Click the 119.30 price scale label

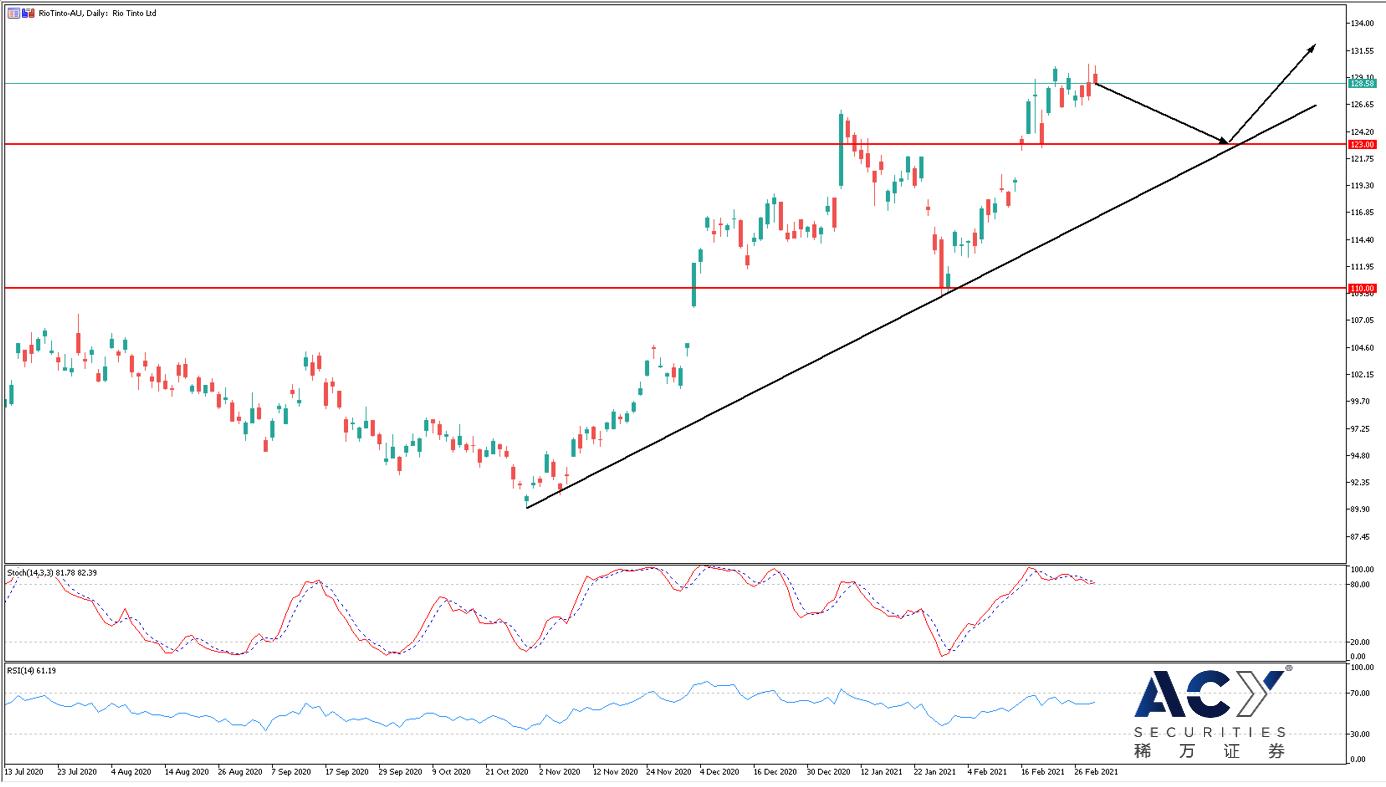click(1363, 185)
